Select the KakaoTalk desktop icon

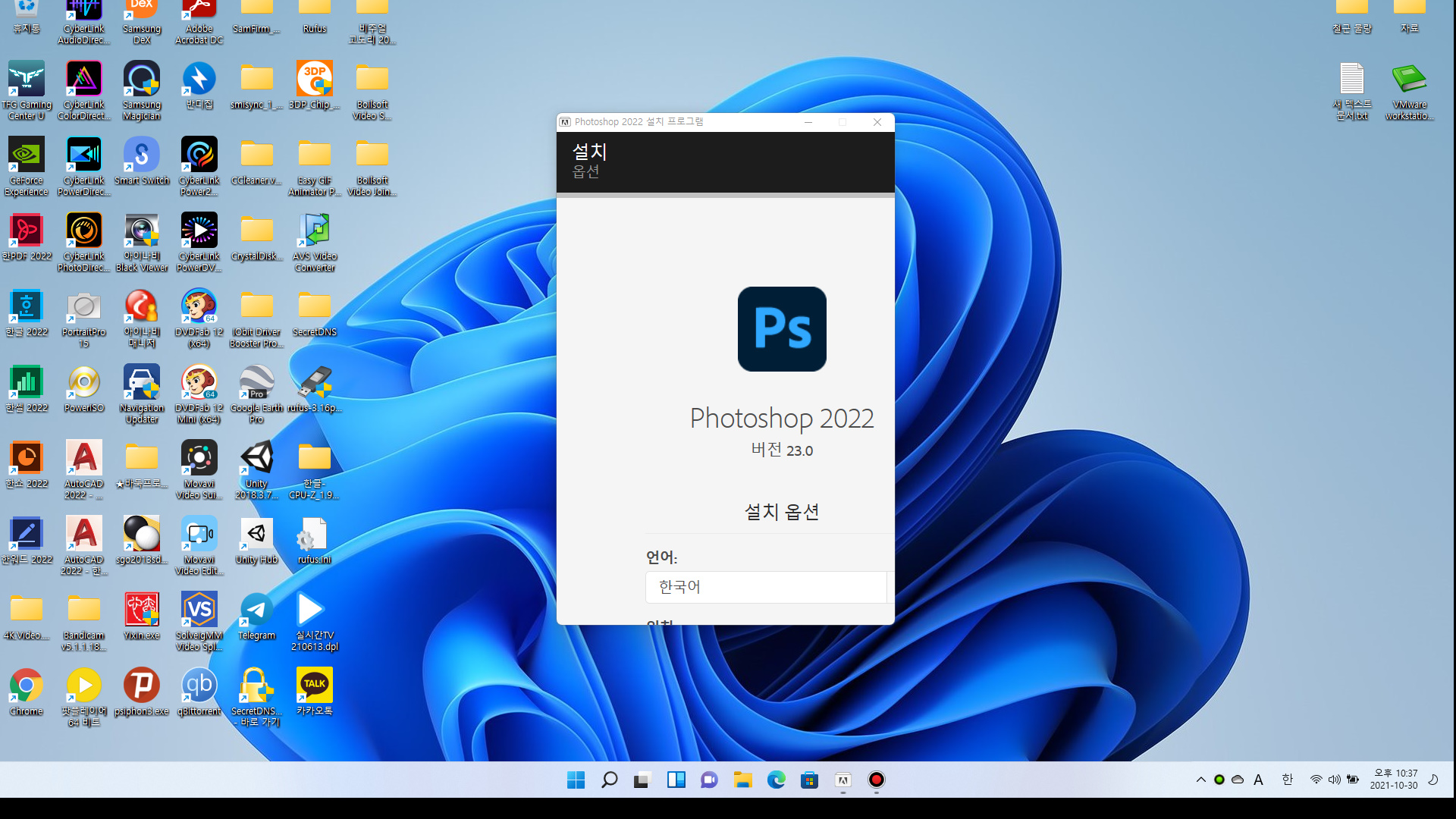pos(315,692)
